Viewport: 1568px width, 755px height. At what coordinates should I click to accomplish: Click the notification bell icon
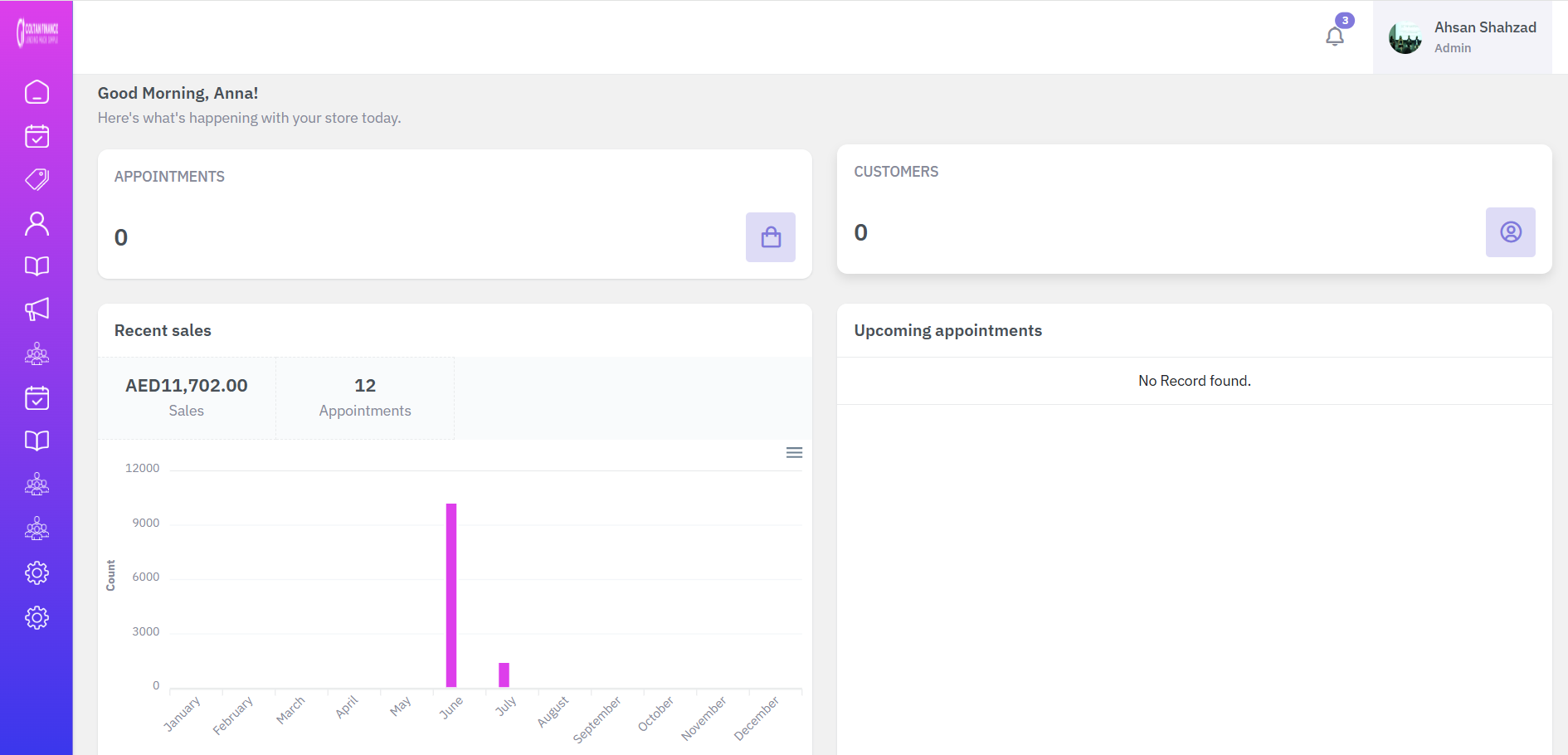[1334, 37]
